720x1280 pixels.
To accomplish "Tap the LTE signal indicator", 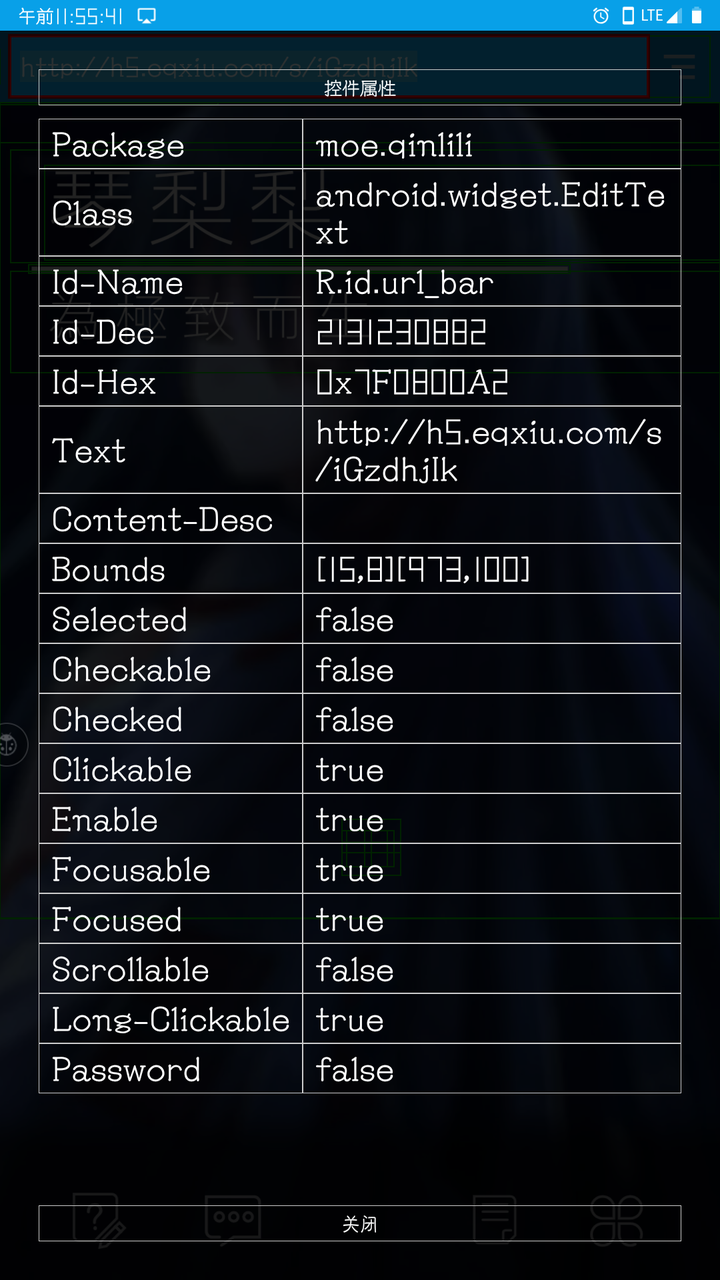I will (660, 15).
